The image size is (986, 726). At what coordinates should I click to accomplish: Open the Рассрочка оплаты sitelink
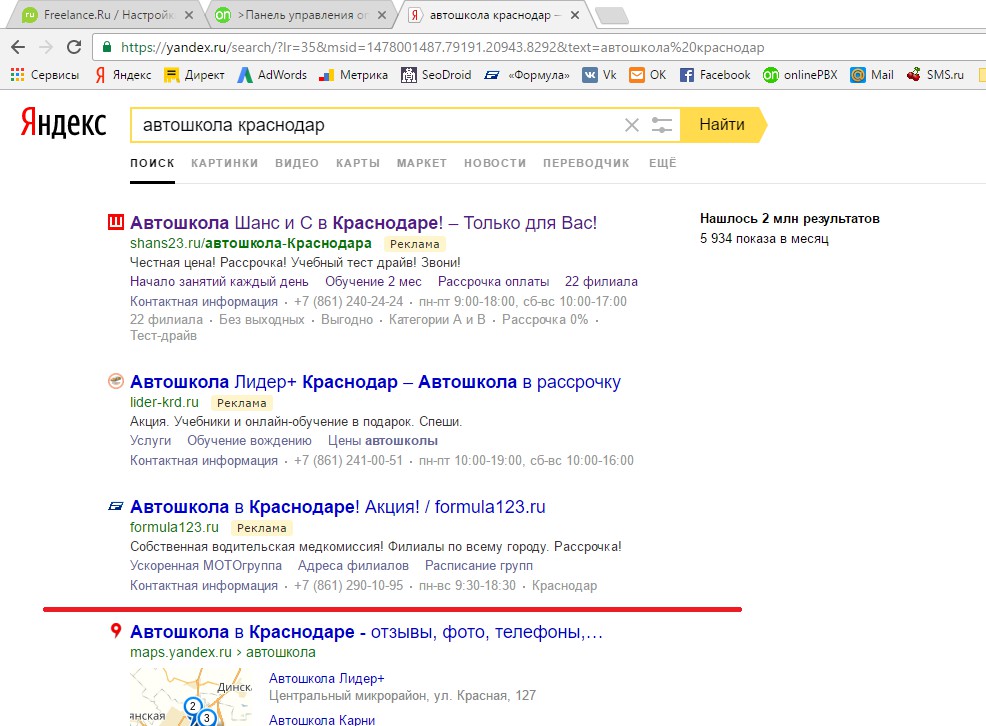click(494, 282)
